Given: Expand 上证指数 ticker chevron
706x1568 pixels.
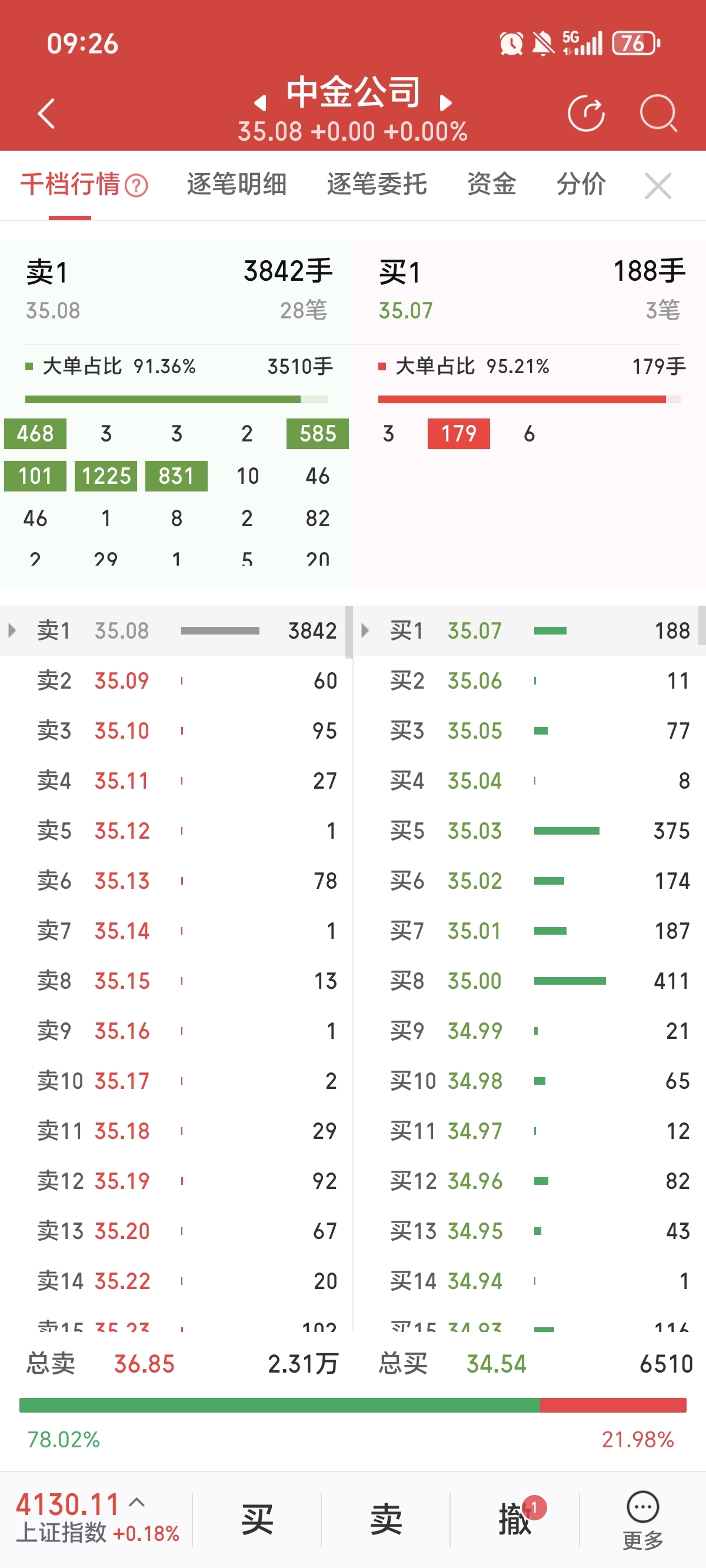Looking at the screenshot, I should coord(137,1503).
